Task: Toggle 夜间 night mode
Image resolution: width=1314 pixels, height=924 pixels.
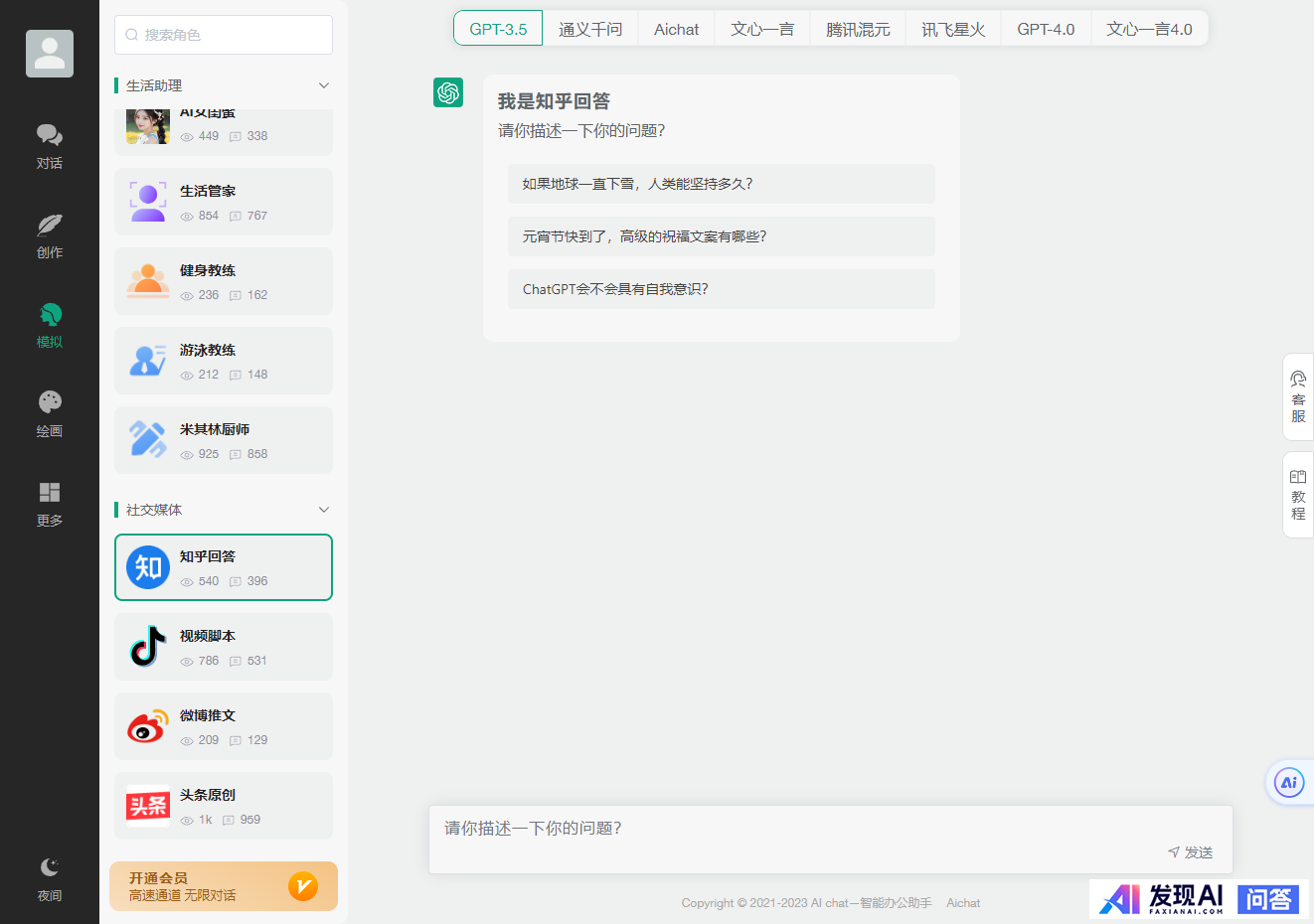Action: point(50,879)
